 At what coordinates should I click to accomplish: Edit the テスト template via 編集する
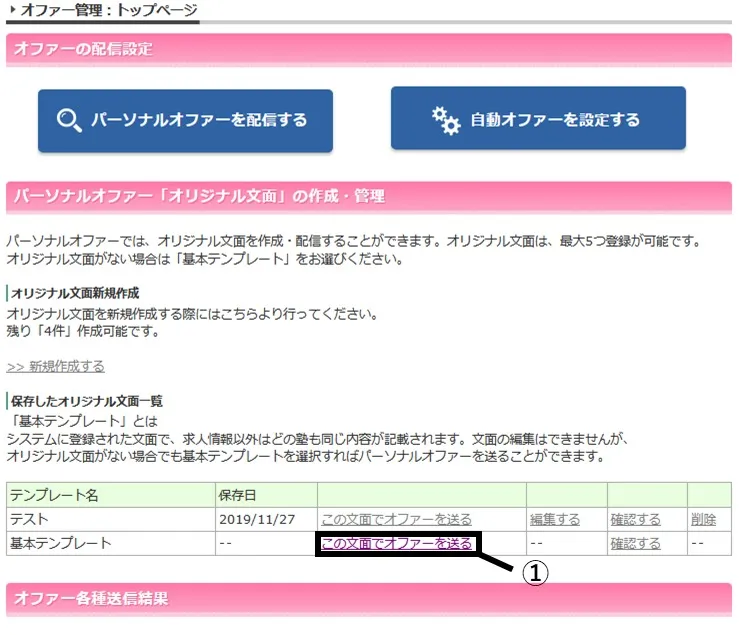(x=554, y=519)
